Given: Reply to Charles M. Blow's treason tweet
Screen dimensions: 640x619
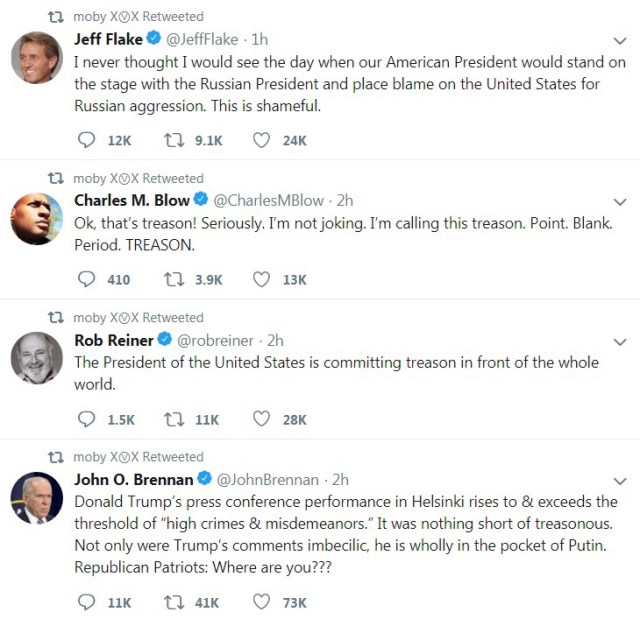Looking at the screenshot, I should pos(86,280).
